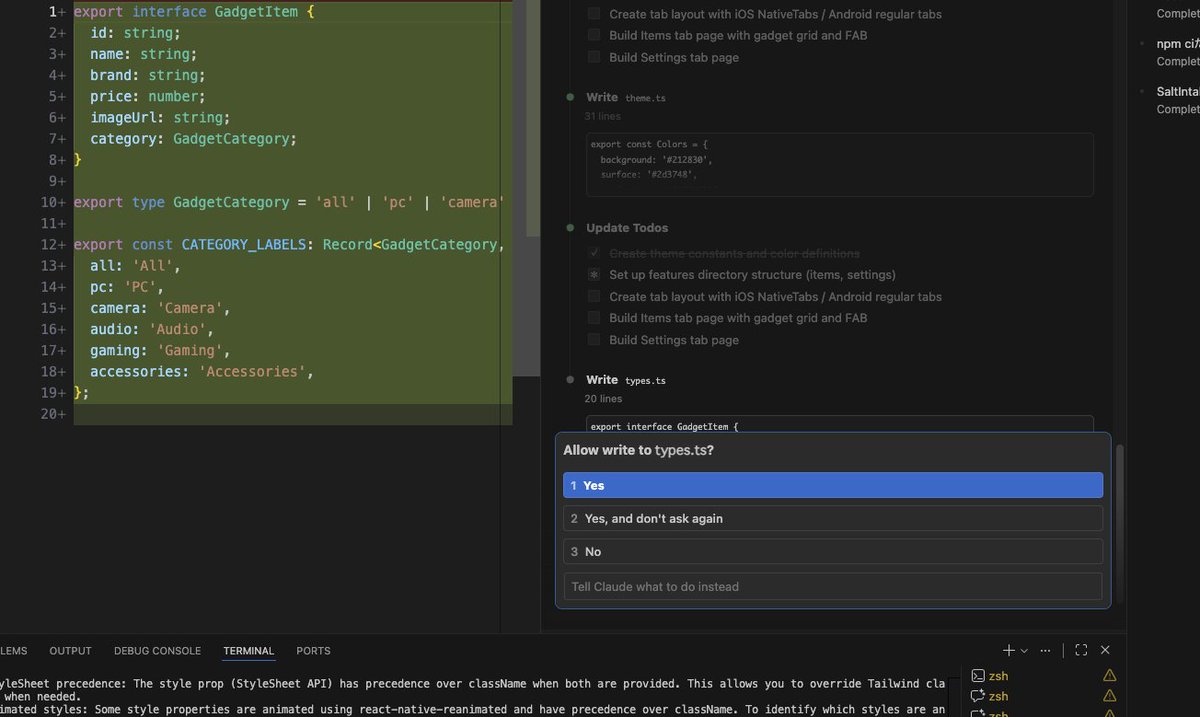
Task: Click the 'imageUrl: string;' code line
Action: point(160,117)
